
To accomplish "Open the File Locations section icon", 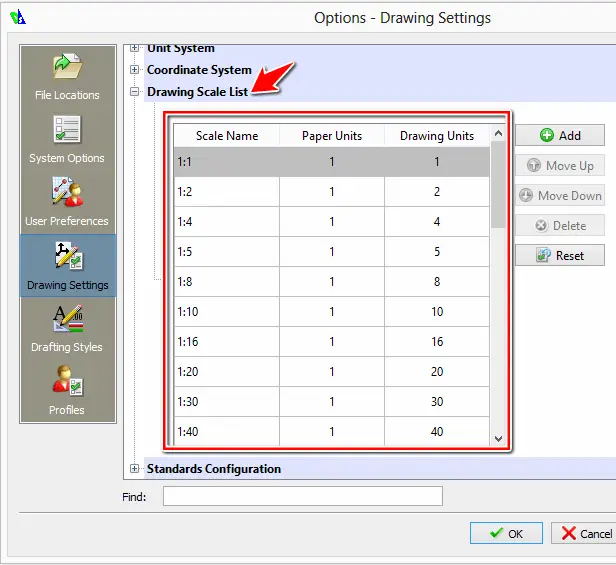I will (67, 66).
